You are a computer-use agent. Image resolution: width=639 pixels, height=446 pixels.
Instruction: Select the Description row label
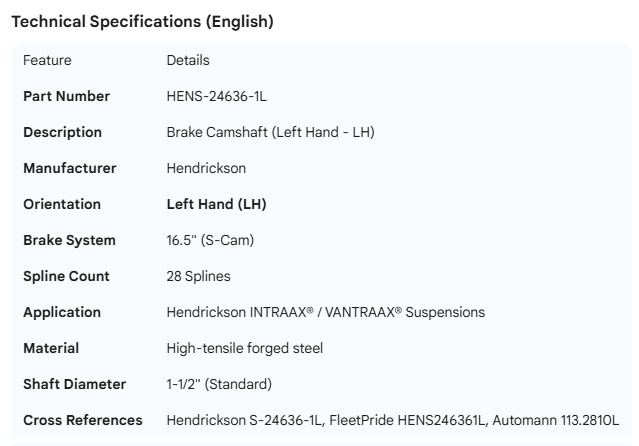point(62,132)
